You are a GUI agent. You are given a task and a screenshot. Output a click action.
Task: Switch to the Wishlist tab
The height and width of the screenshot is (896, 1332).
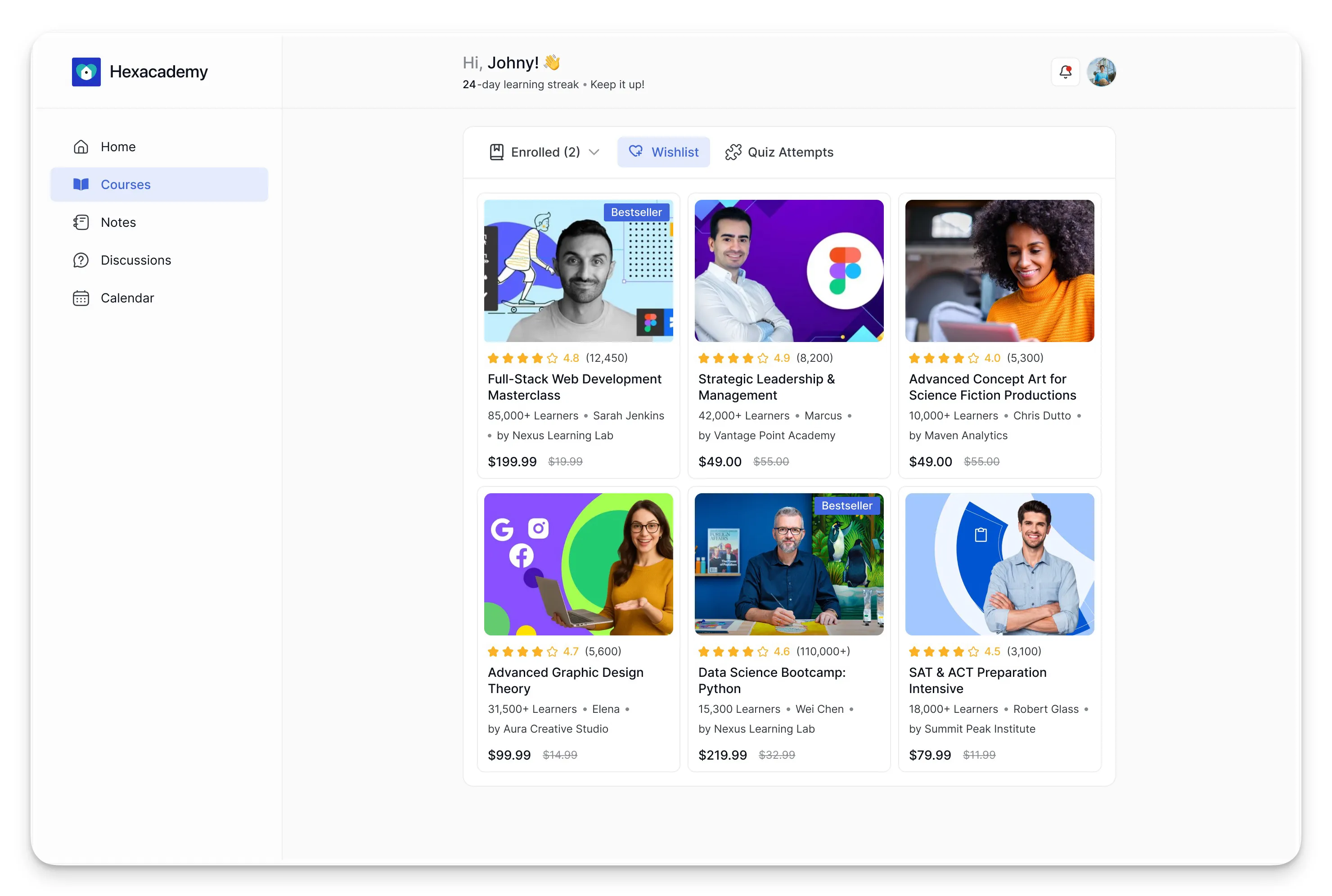tap(663, 152)
